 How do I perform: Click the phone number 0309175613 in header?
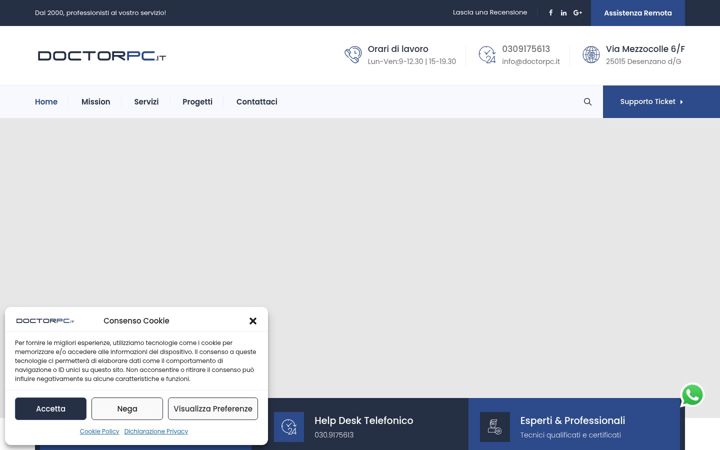[526, 49]
